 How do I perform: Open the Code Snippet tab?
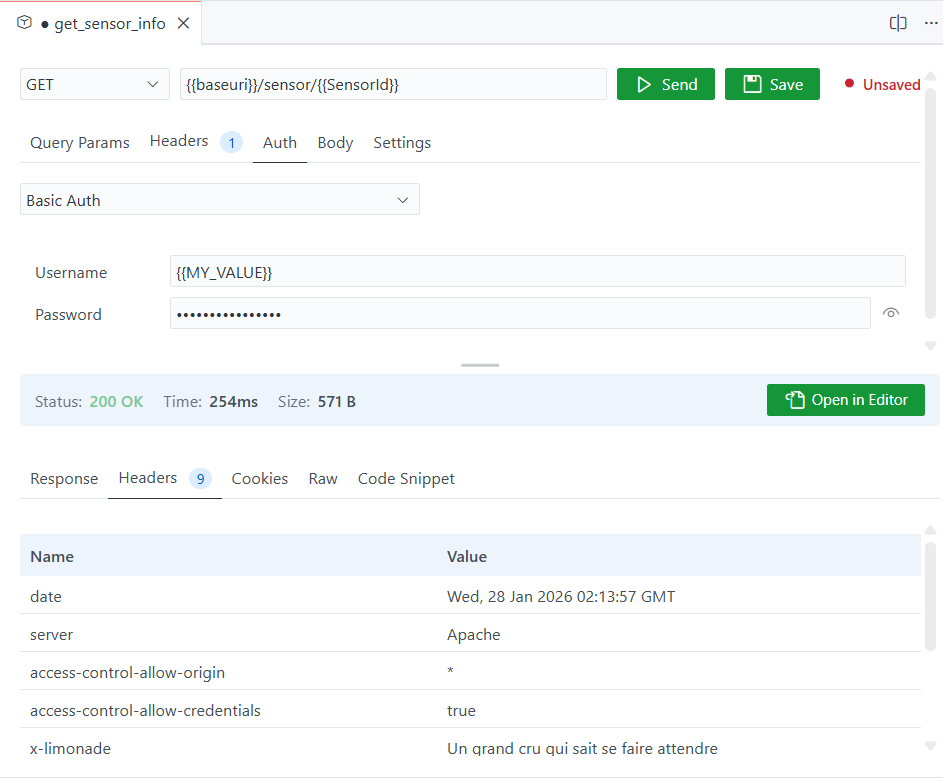tap(405, 478)
